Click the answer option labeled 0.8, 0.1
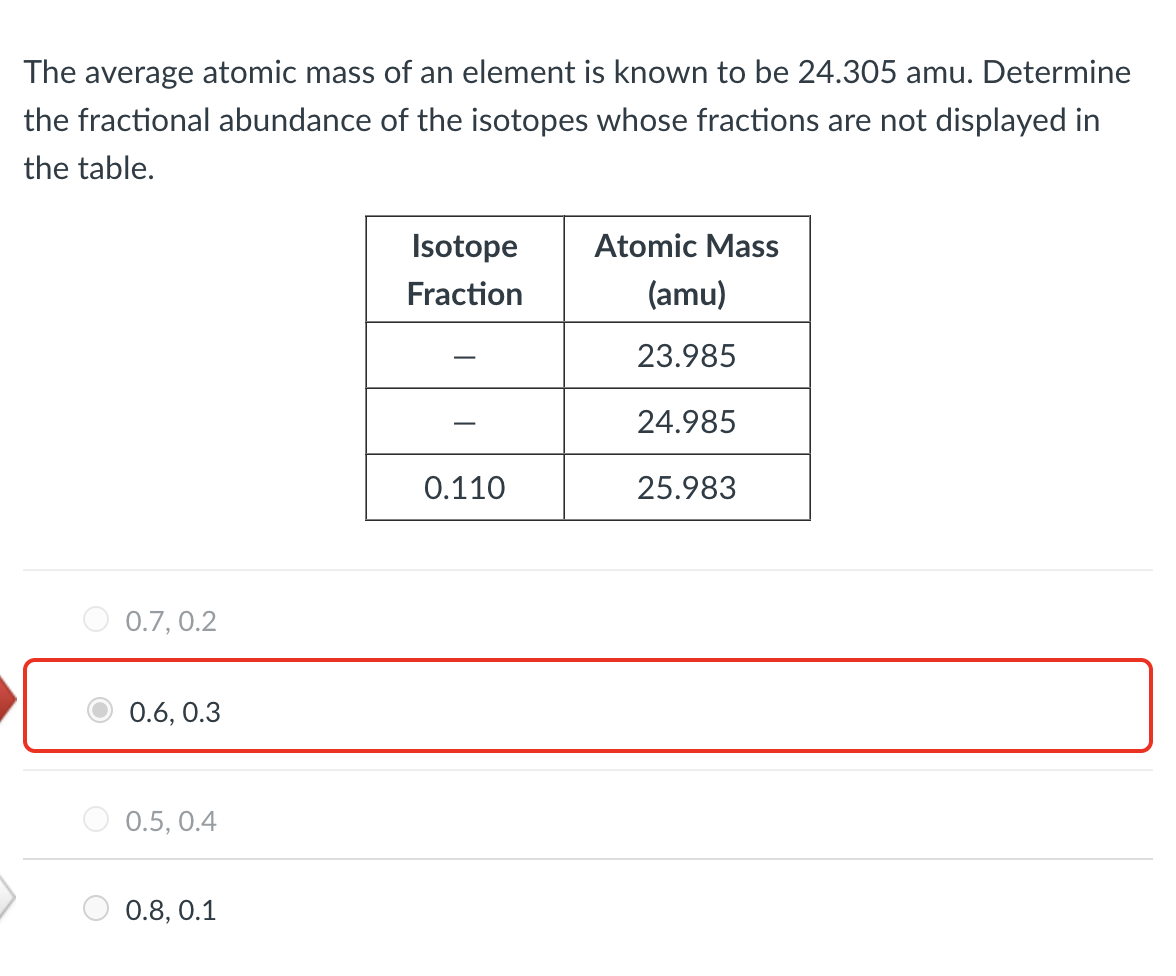 tap(170, 909)
